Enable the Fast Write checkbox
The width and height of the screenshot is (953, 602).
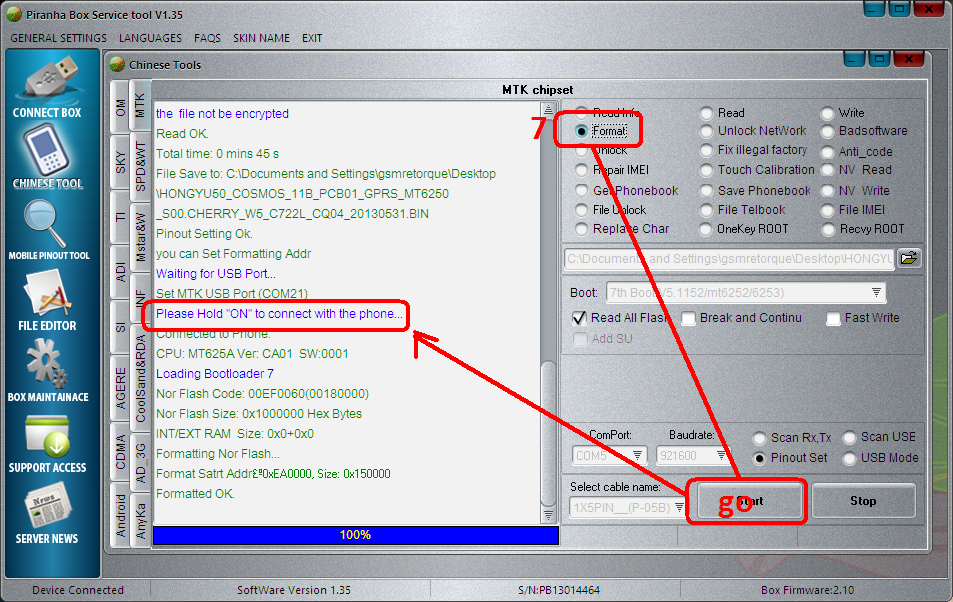[834, 319]
